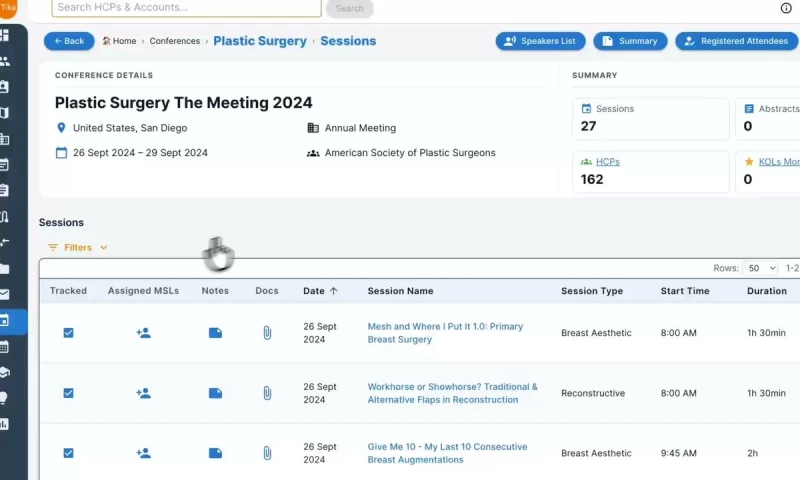
Task: Open the conference Summary button
Action: (630, 41)
